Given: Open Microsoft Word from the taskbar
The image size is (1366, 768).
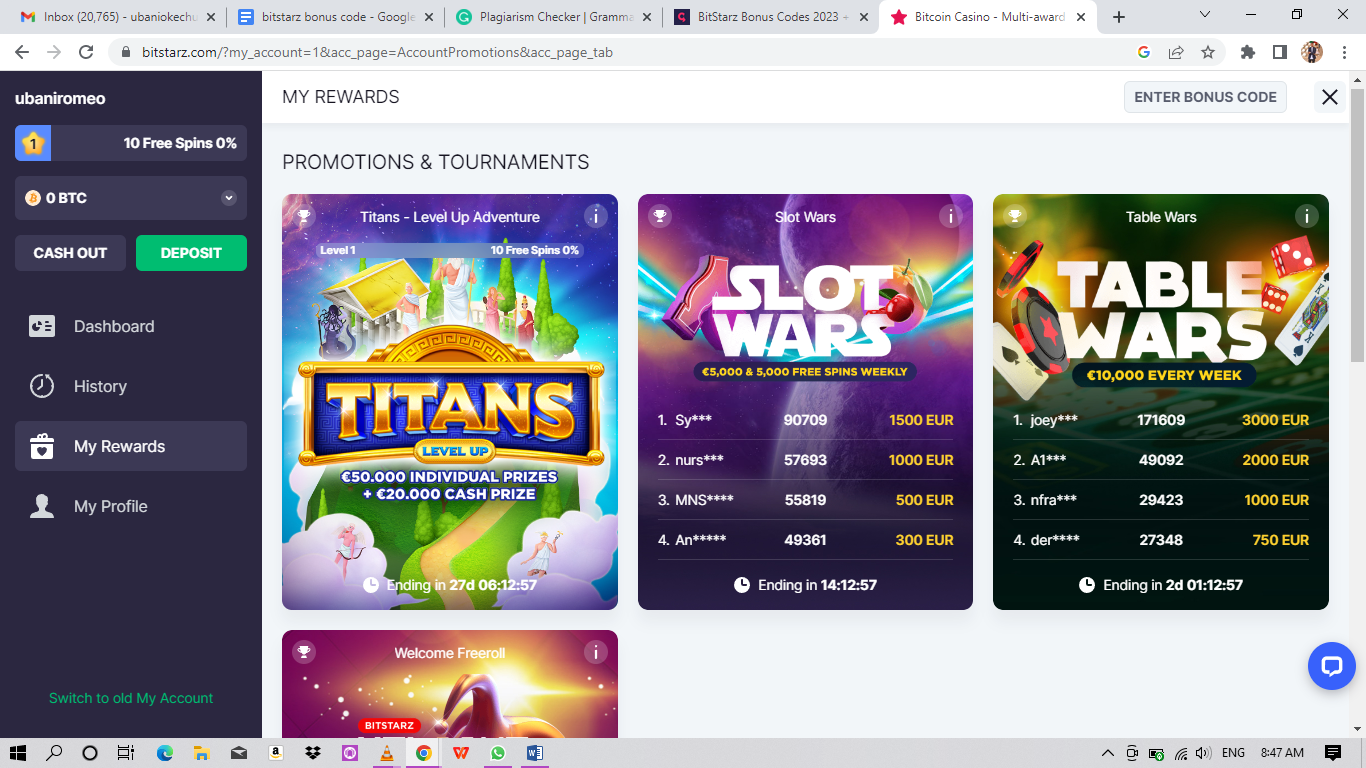Looking at the screenshot, I should pos(535,753).
